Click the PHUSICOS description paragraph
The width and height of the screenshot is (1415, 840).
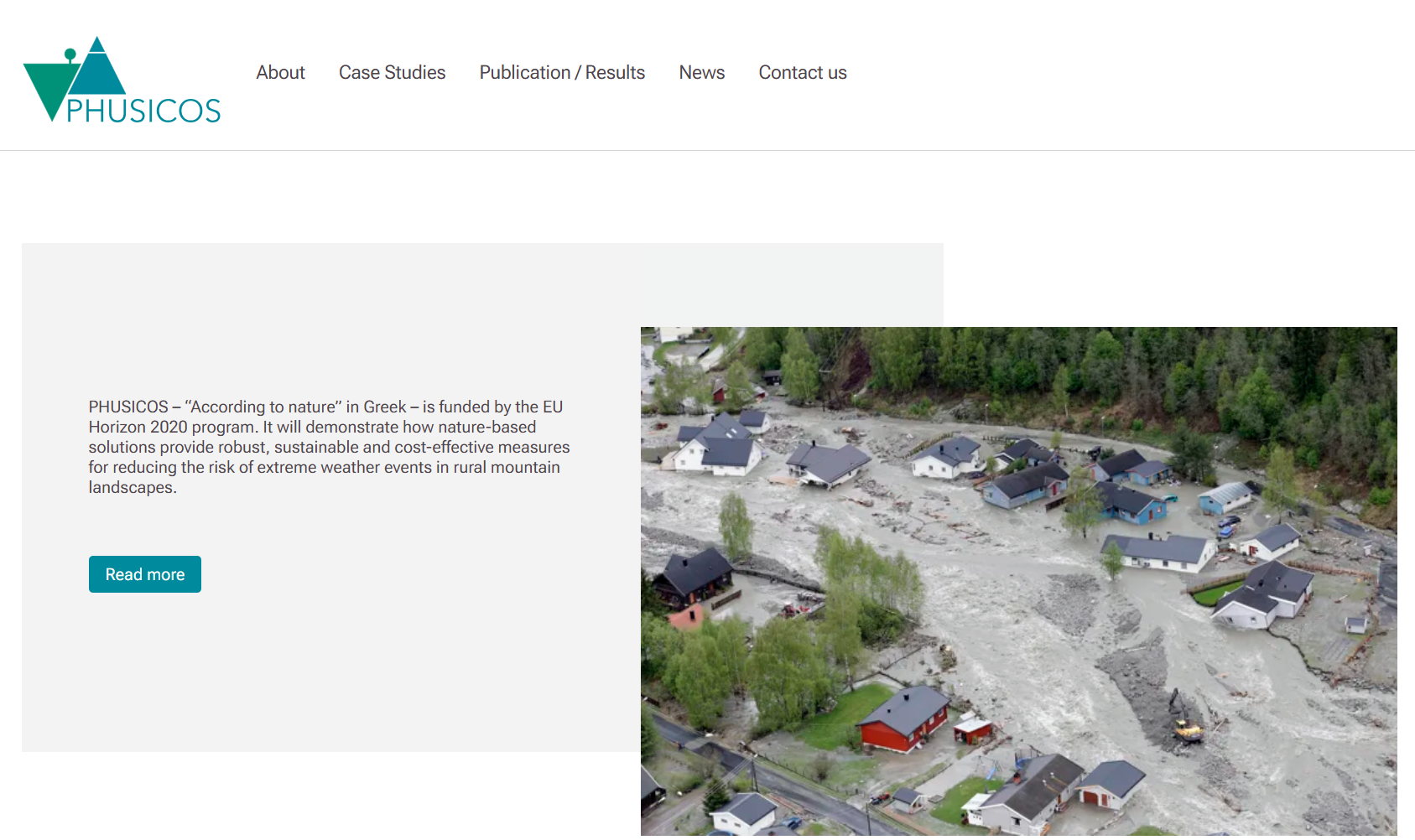[329, 447]
